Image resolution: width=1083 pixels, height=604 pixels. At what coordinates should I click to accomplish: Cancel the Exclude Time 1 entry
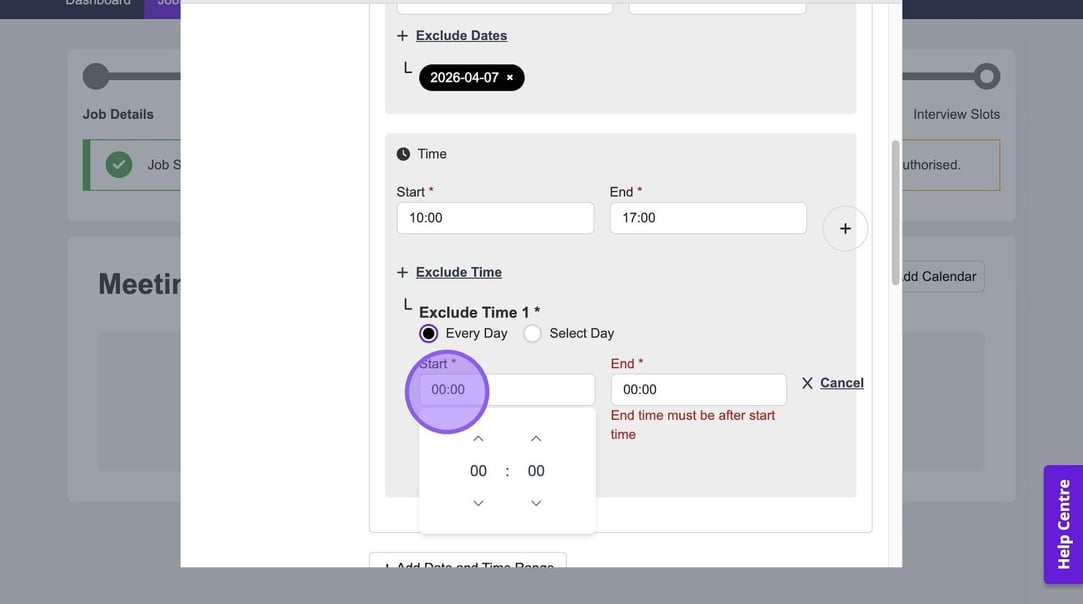point(841,383)
